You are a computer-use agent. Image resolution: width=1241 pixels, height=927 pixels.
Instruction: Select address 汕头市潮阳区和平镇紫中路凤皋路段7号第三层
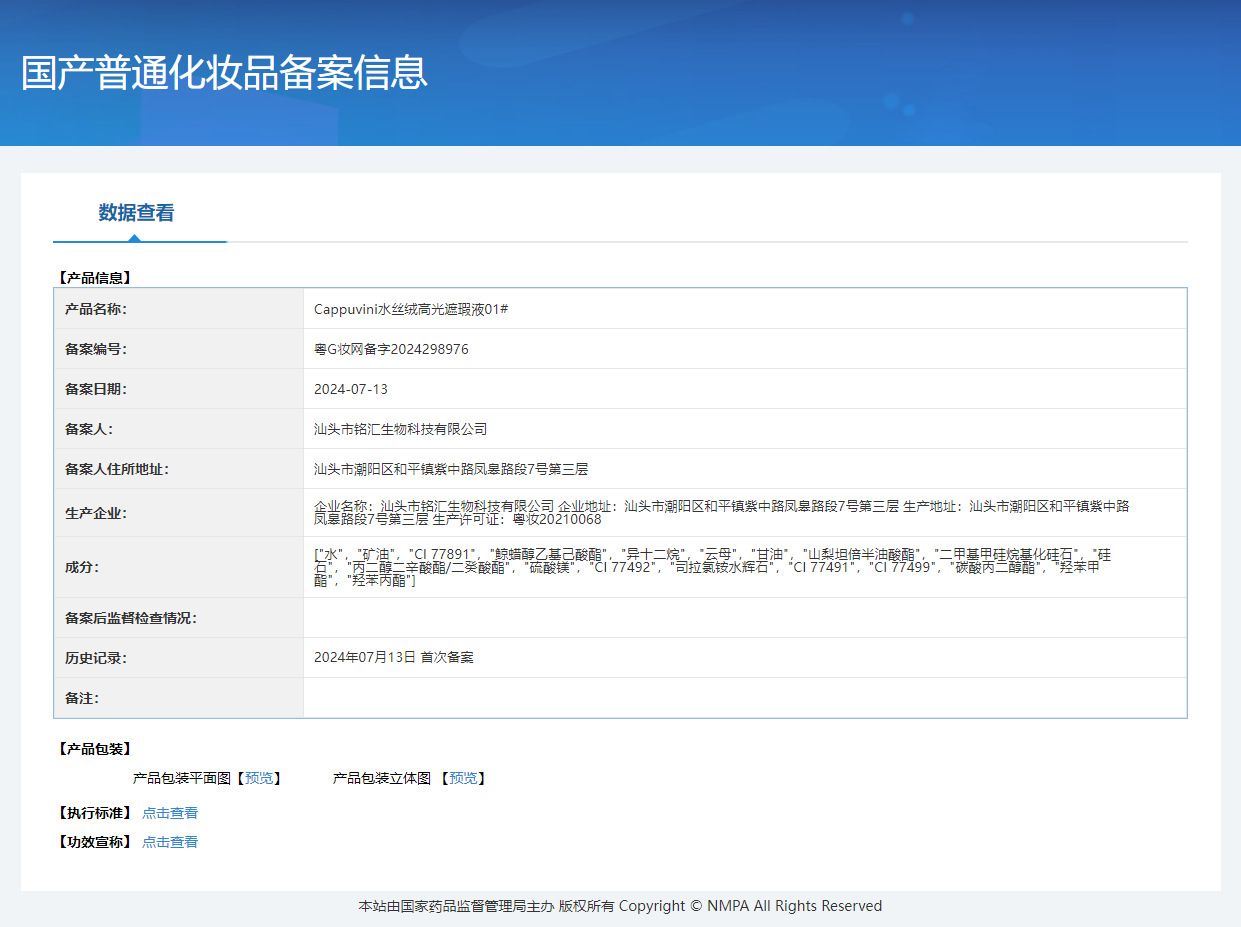pos(451,469)
